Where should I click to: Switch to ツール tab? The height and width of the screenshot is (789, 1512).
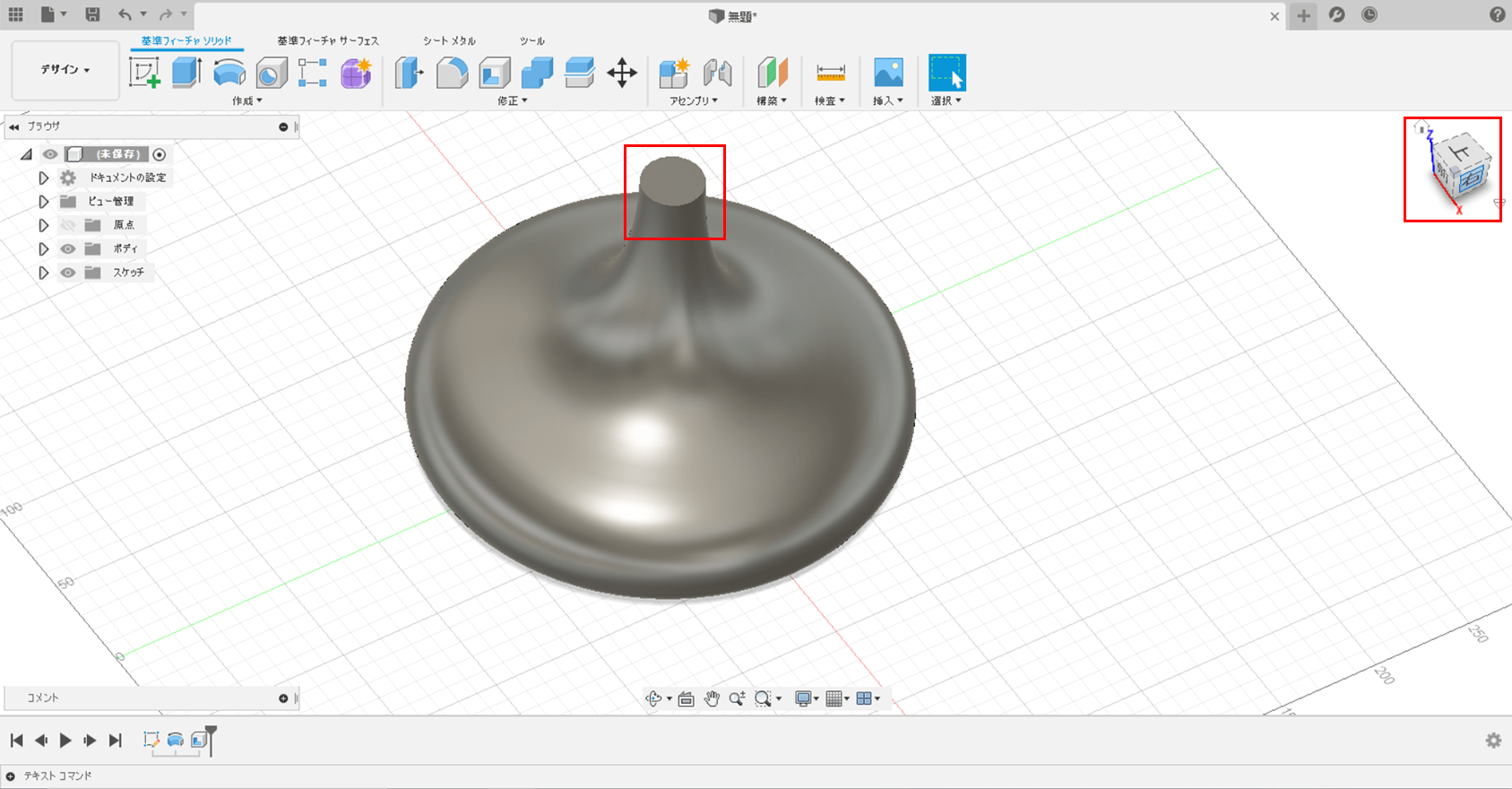click(531, 40)
